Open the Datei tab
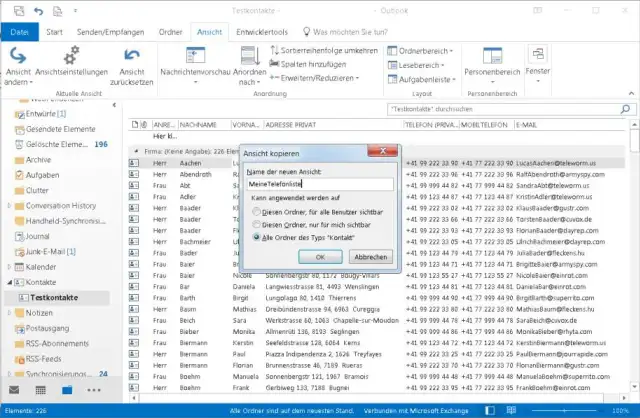Image resolution: width=640 pixels, height=418 pixels. 19,31
